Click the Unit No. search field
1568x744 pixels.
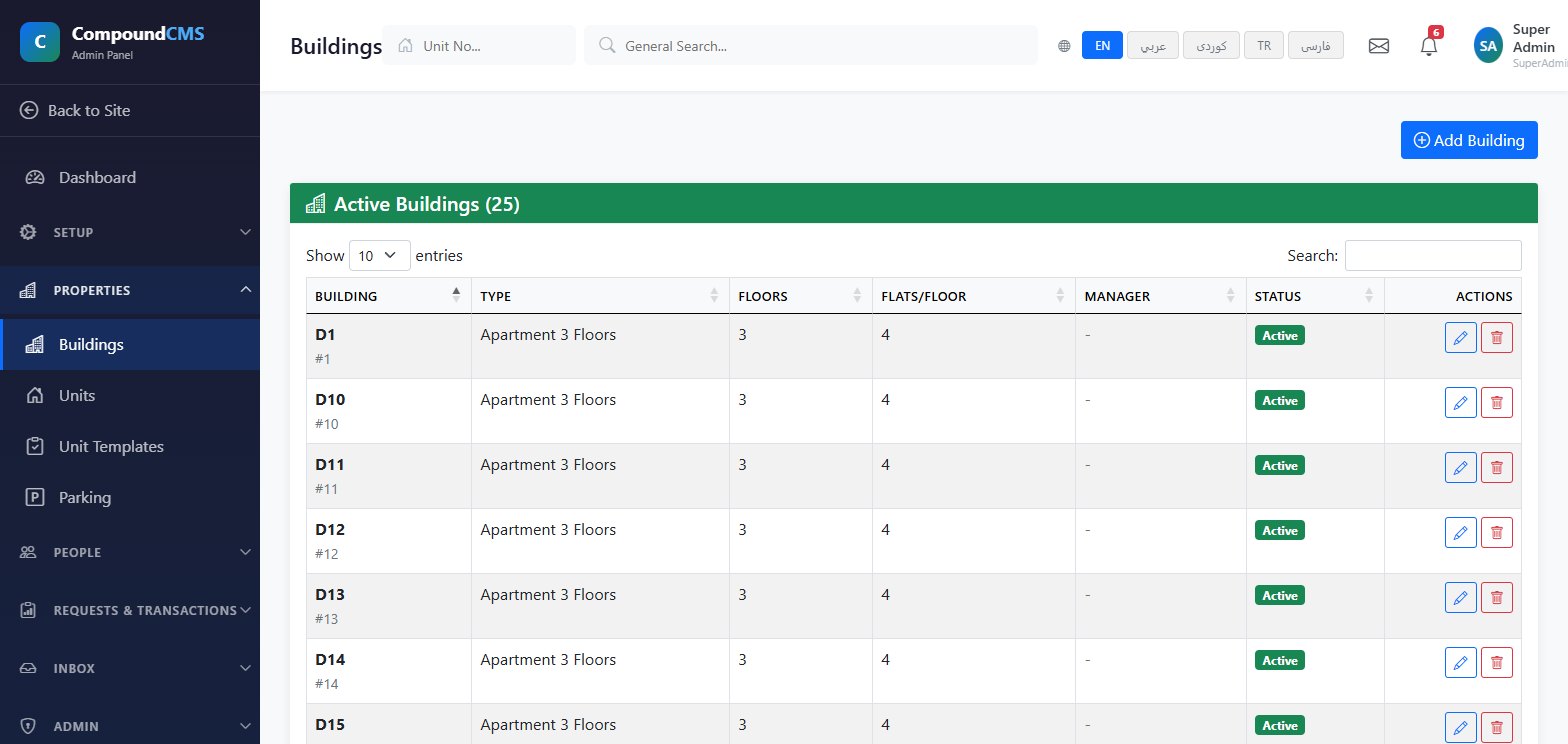(x=479, y=46)
